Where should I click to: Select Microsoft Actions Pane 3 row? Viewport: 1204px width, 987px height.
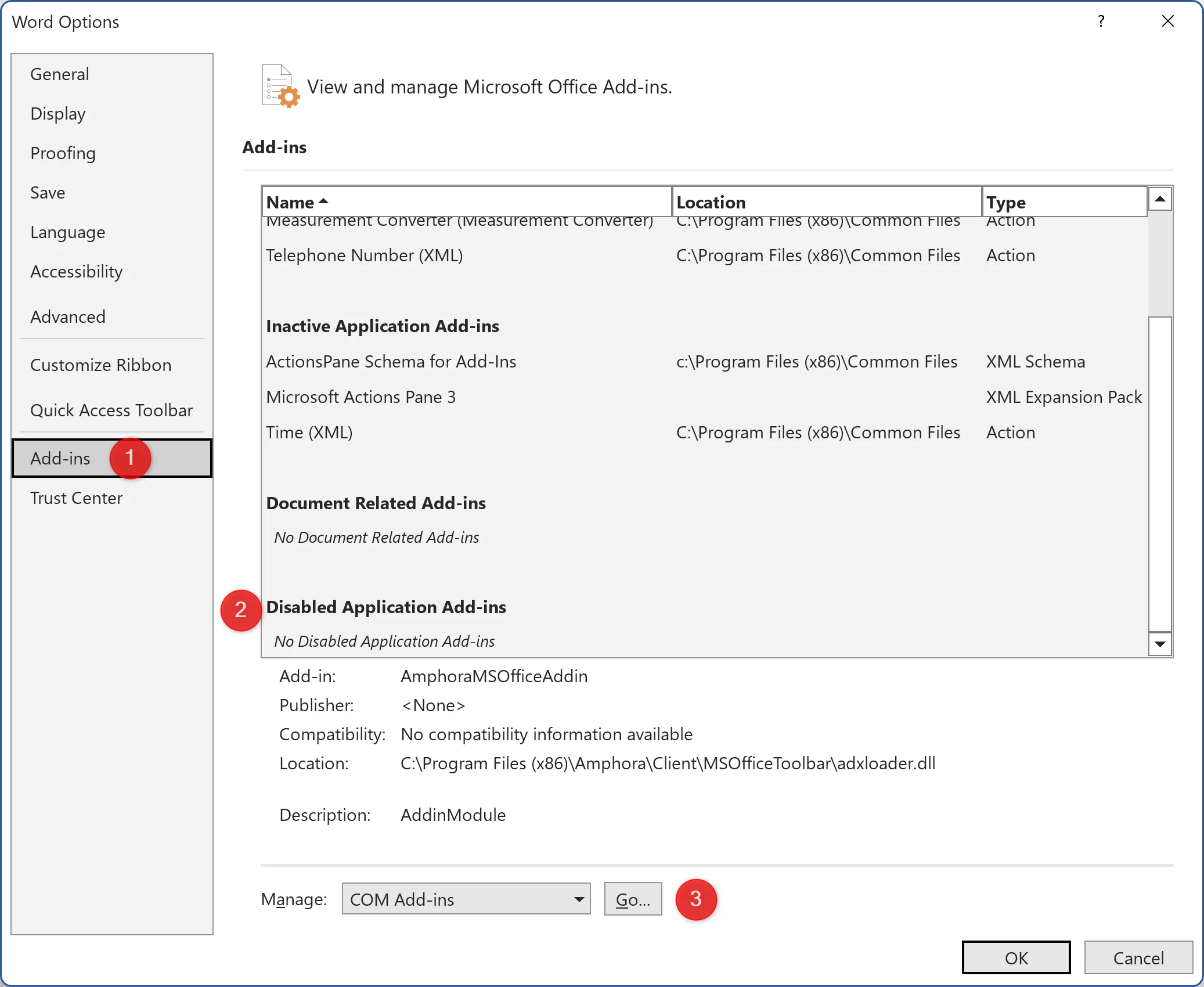coord(704,397)
